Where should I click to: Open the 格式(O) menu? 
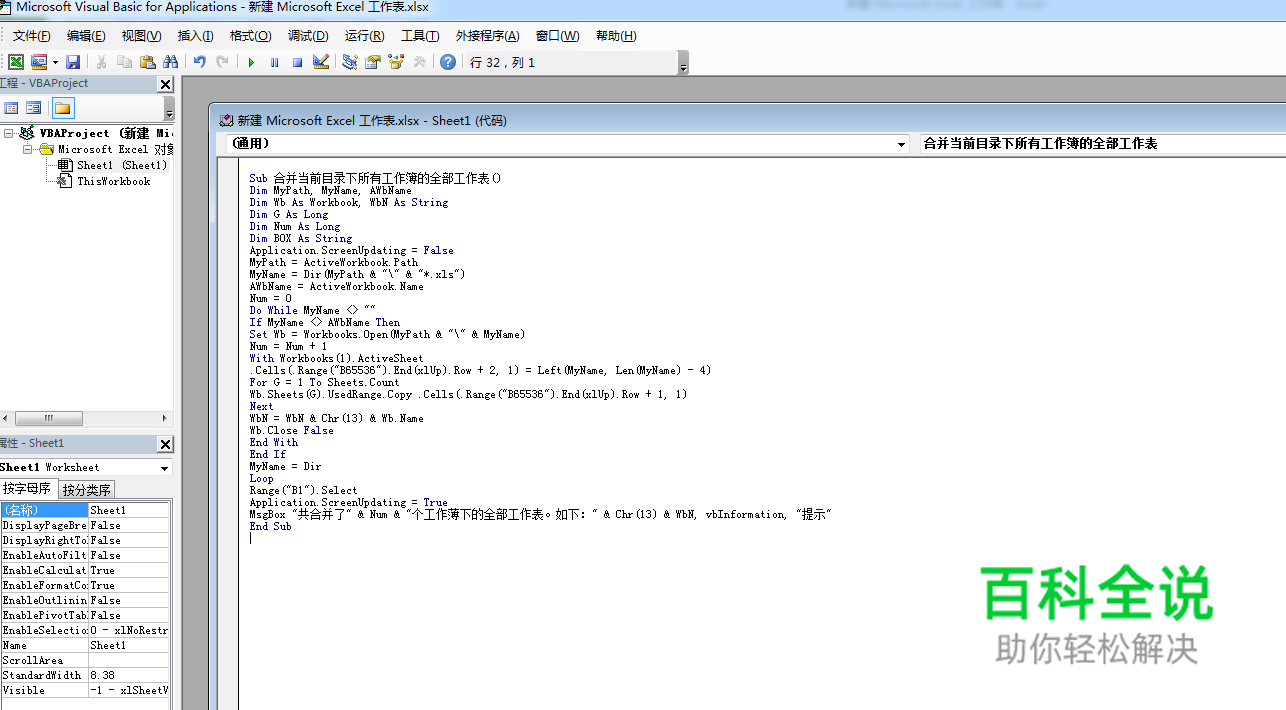pyautogui.click(x=250, y=36)
